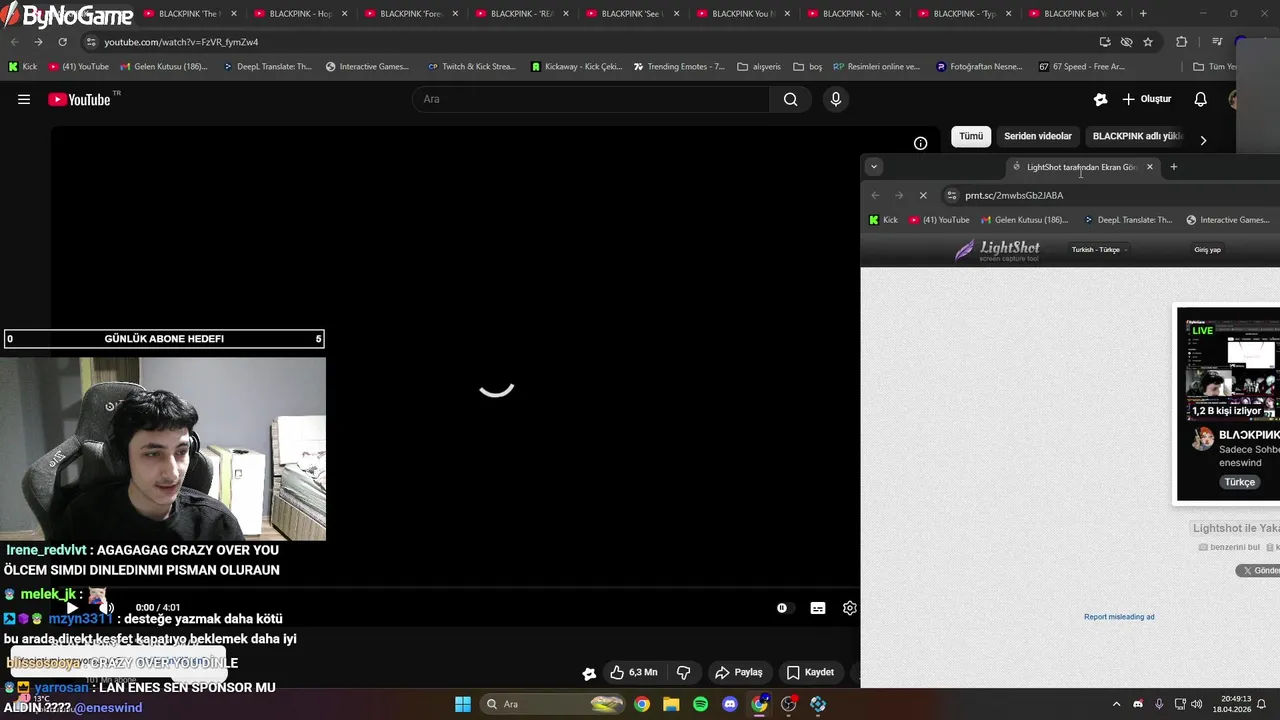Open a new tab in the main browser
Image resolution: width=1280 pixels, height=720 pixels.
[x=1143, y=14]
